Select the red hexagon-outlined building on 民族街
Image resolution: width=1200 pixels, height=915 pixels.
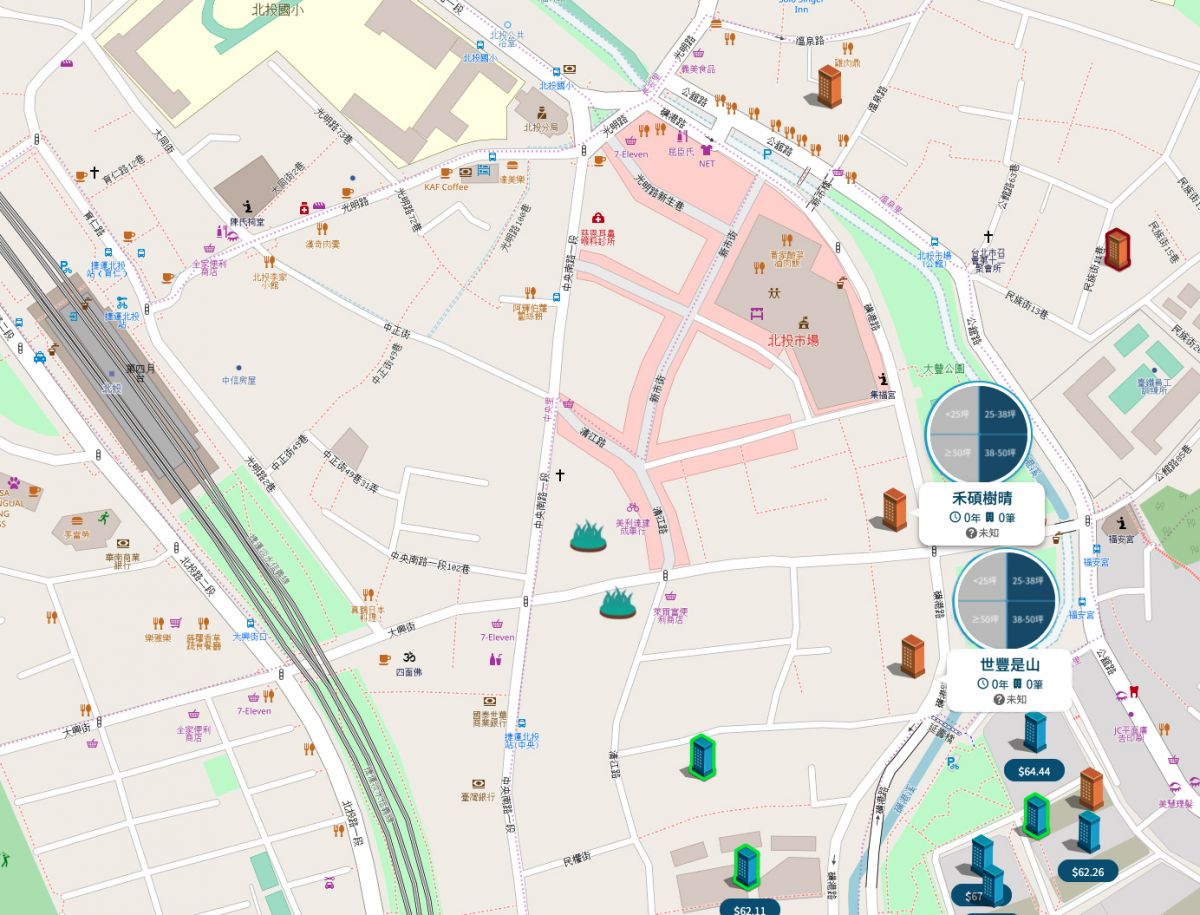pyautogui.click(x=1118, y=249)
